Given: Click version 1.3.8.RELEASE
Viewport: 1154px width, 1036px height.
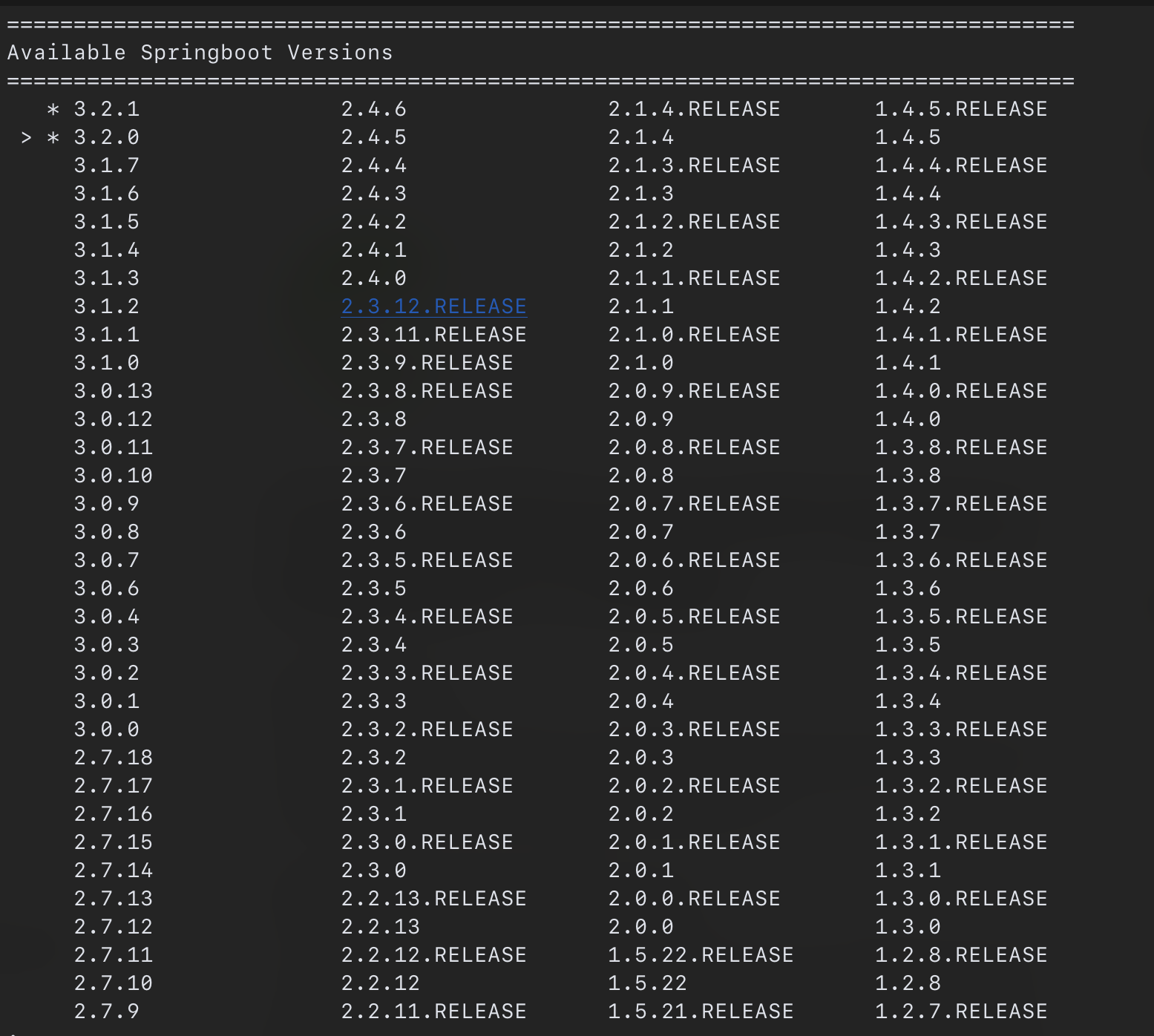Looking at the screenshot, I should [x=962, y=447].
